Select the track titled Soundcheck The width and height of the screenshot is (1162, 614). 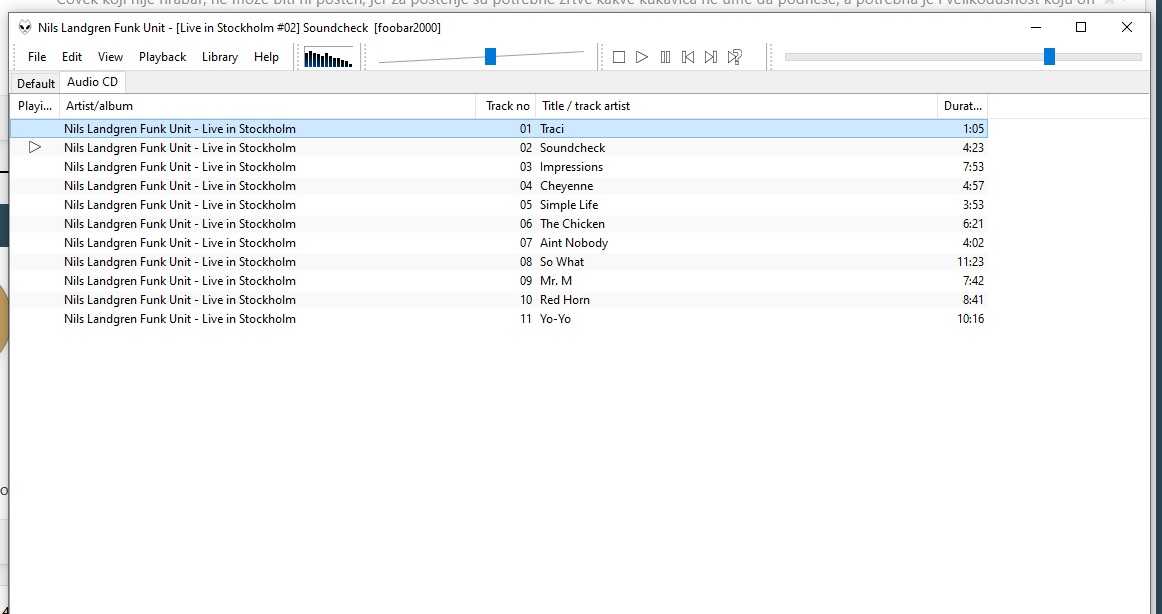(x=573, y=148)
